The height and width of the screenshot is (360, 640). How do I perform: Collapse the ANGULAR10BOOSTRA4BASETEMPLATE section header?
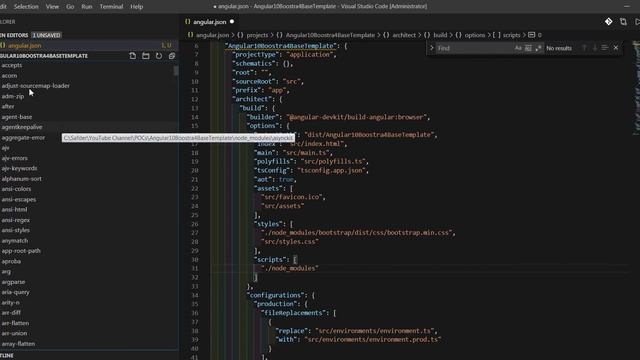click(44, 56)
